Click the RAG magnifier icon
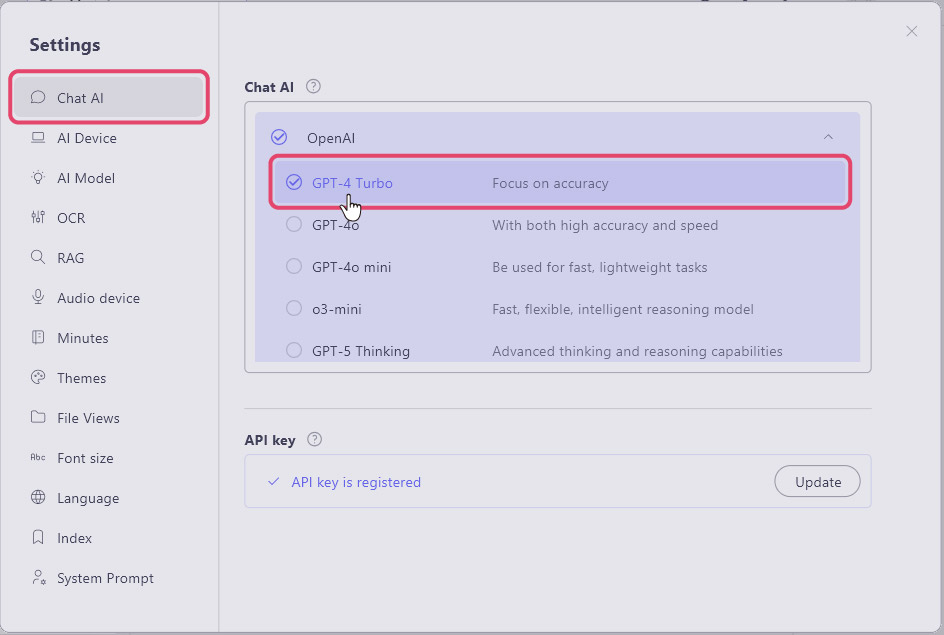Image resolution: width=944 pixels, height=635 pixels. point(38,258)
